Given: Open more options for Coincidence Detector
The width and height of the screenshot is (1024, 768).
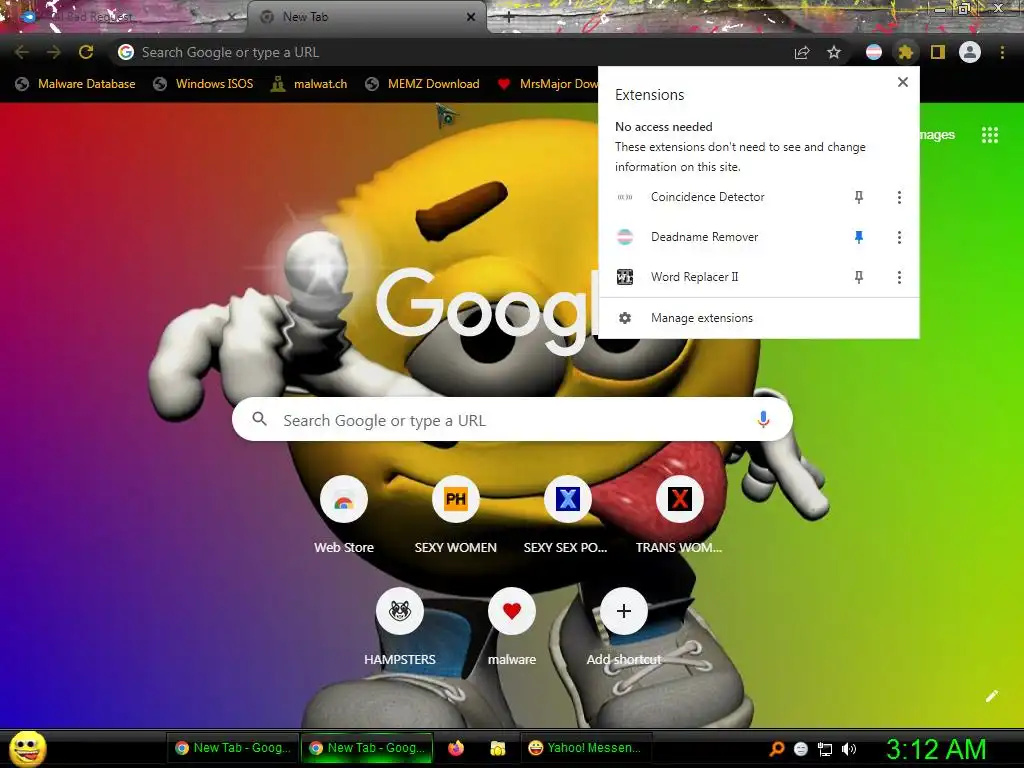Looking at the screenshot, I should [x=899, y=197].
